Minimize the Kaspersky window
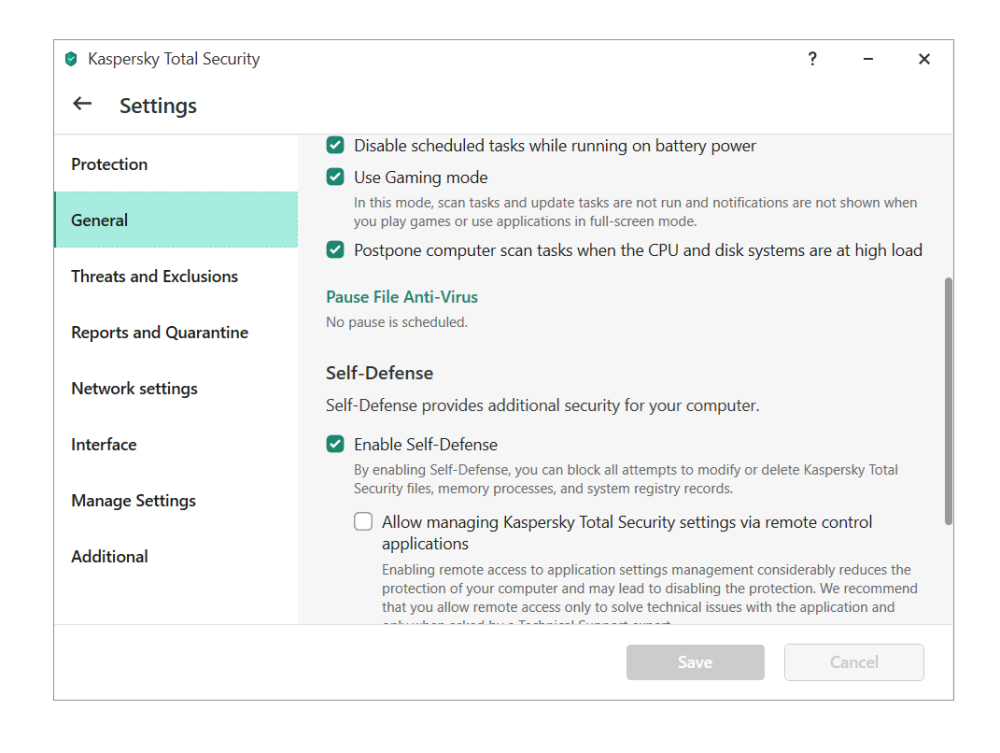 868,59
